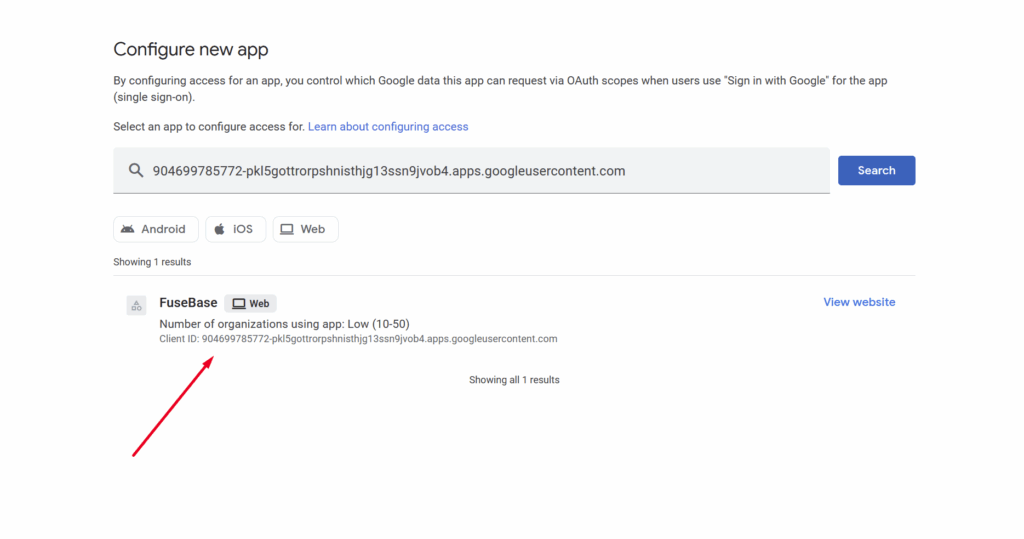The image size is (1024, 539).
Task: Filter results by Android label
Action: click(163, 229)
